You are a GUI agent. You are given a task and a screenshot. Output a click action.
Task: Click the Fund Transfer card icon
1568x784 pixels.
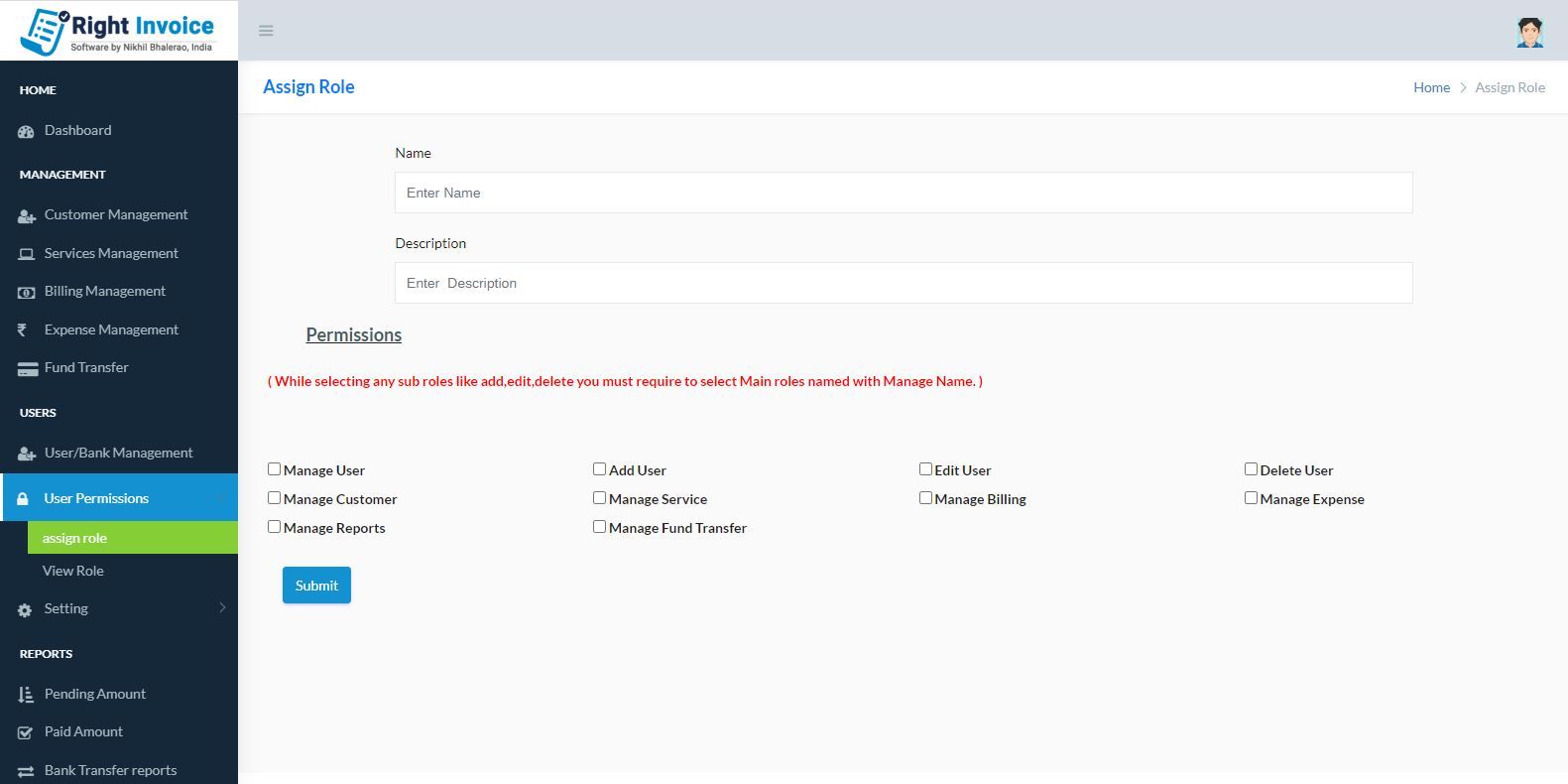point(27,368)
